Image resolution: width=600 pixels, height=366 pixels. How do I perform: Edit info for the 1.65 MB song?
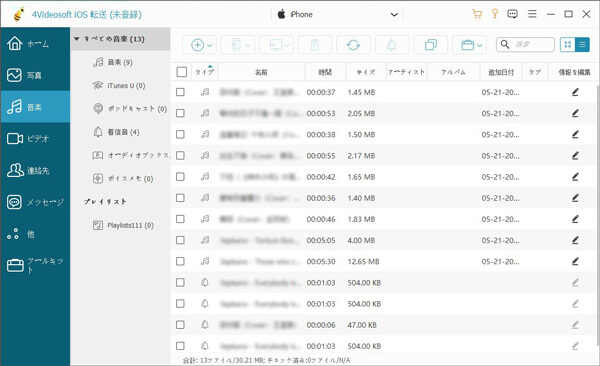pos(575,177)
